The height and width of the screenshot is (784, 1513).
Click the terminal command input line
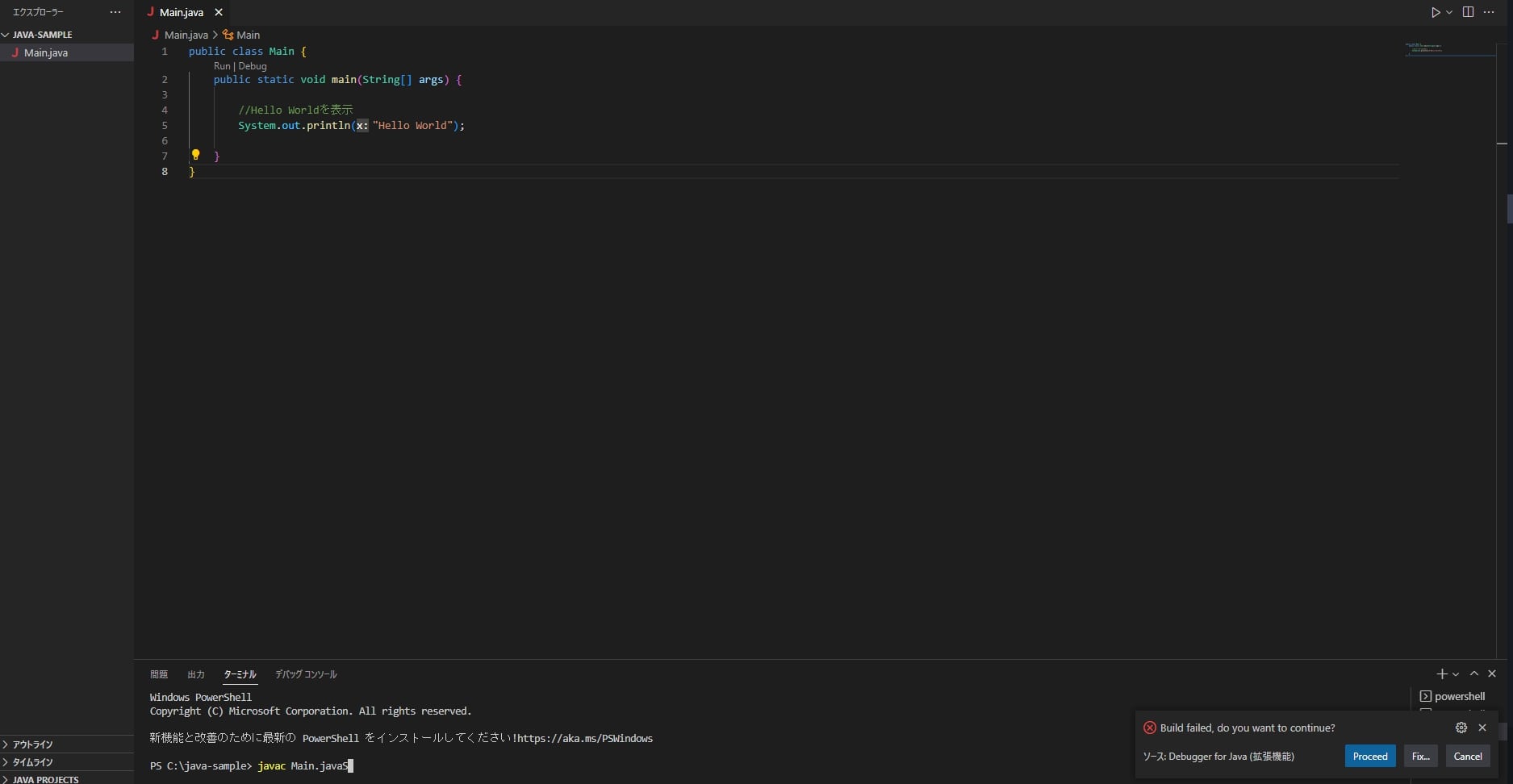click(x=252, y=766)
